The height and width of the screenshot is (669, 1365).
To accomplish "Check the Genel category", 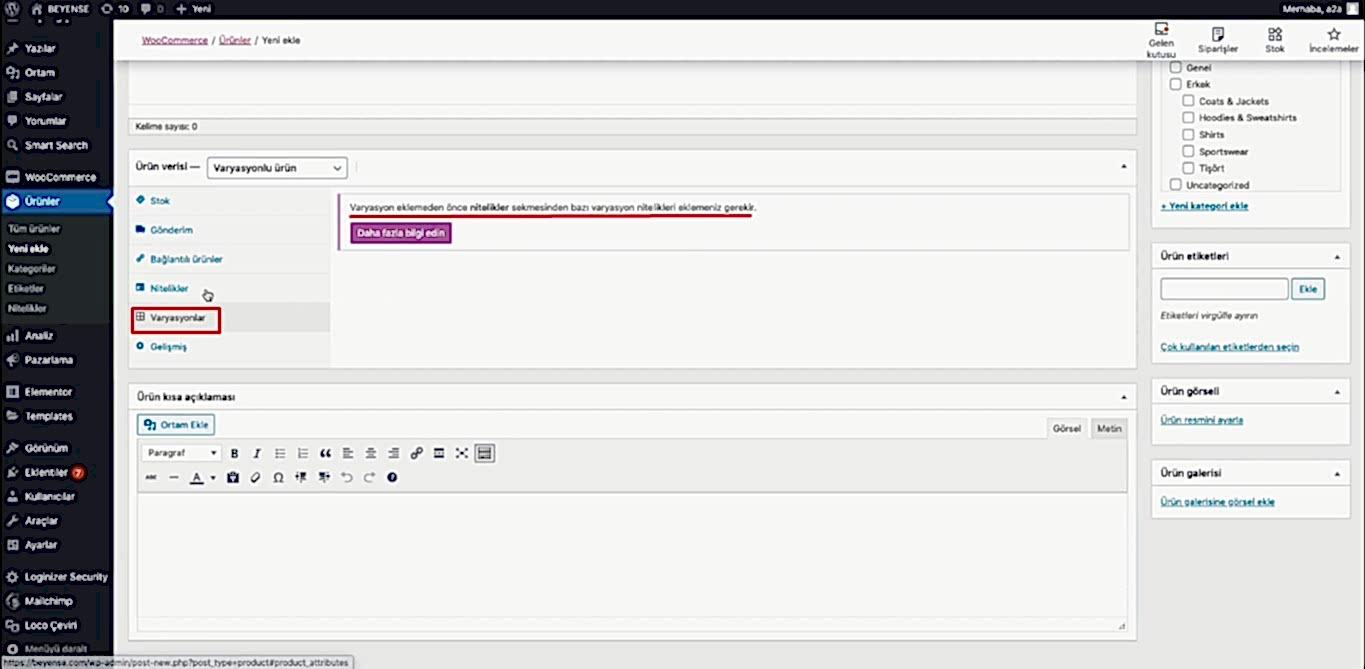I will [x=1176, y=68].
